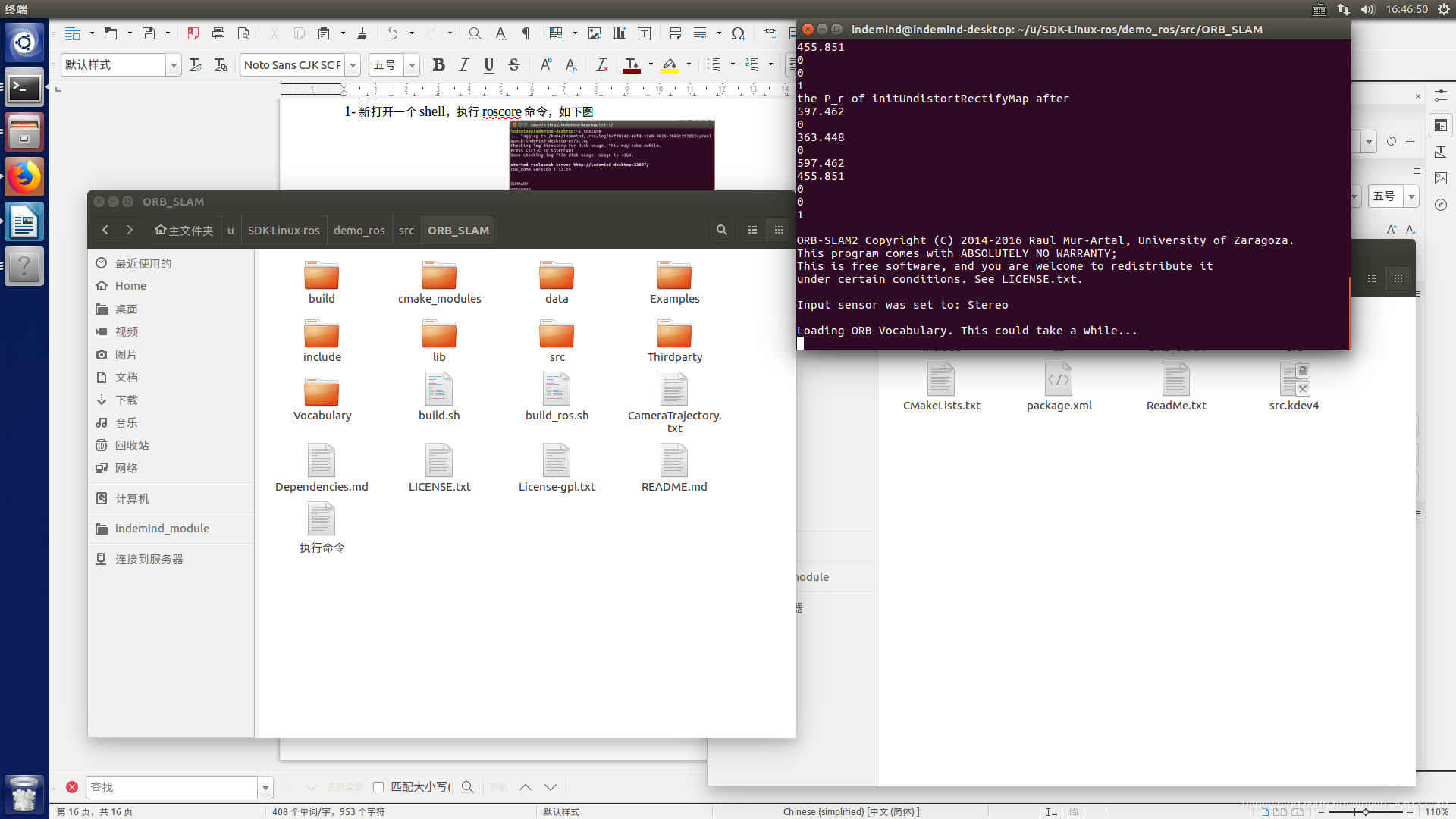Select src breadcrumb in path bar
The height and width of the screenshot is (819, 1456).
(406, 231)
